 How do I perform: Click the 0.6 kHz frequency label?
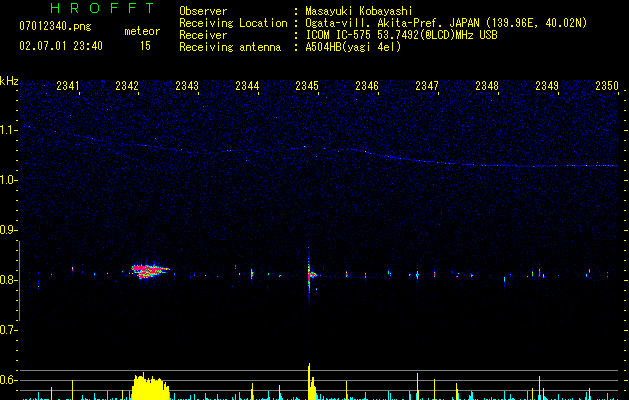click(x=8, y=380)
